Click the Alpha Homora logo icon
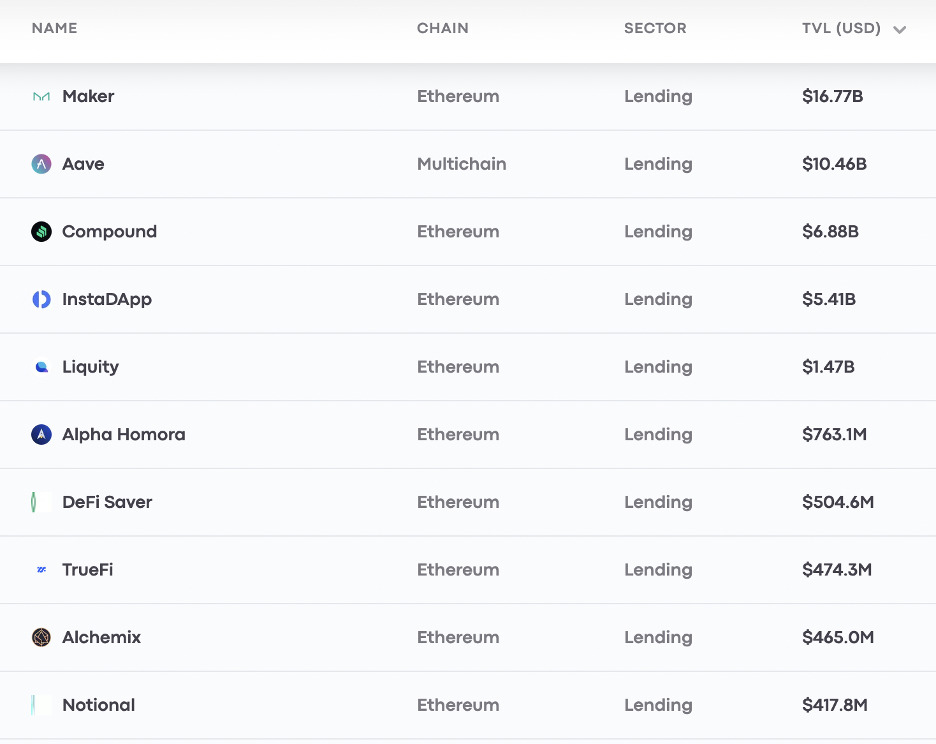Screen dimensions: 936x744 pos(41,434)
